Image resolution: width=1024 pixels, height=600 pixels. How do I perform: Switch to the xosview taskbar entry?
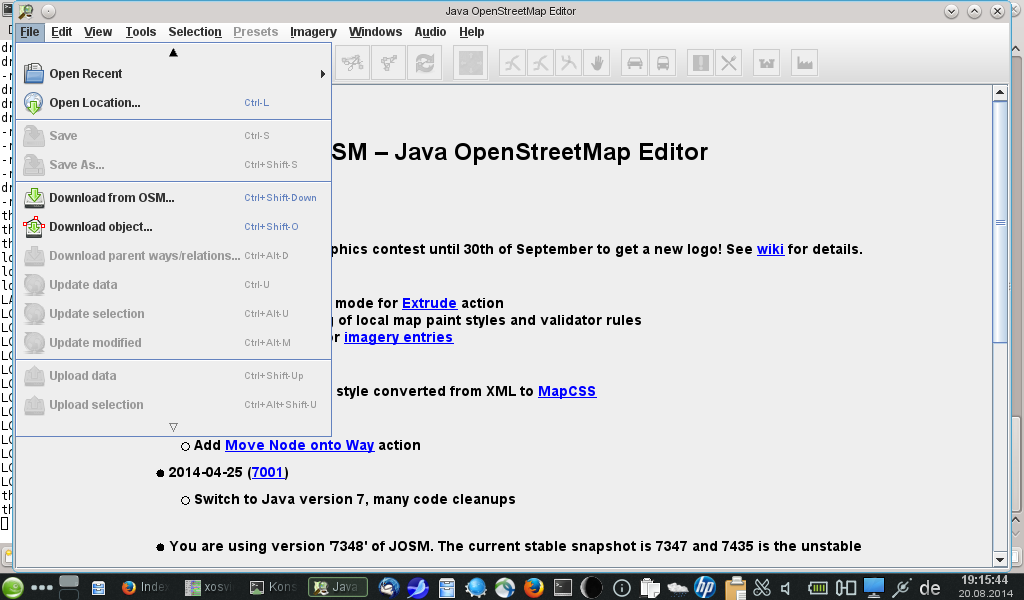point(209,587)
